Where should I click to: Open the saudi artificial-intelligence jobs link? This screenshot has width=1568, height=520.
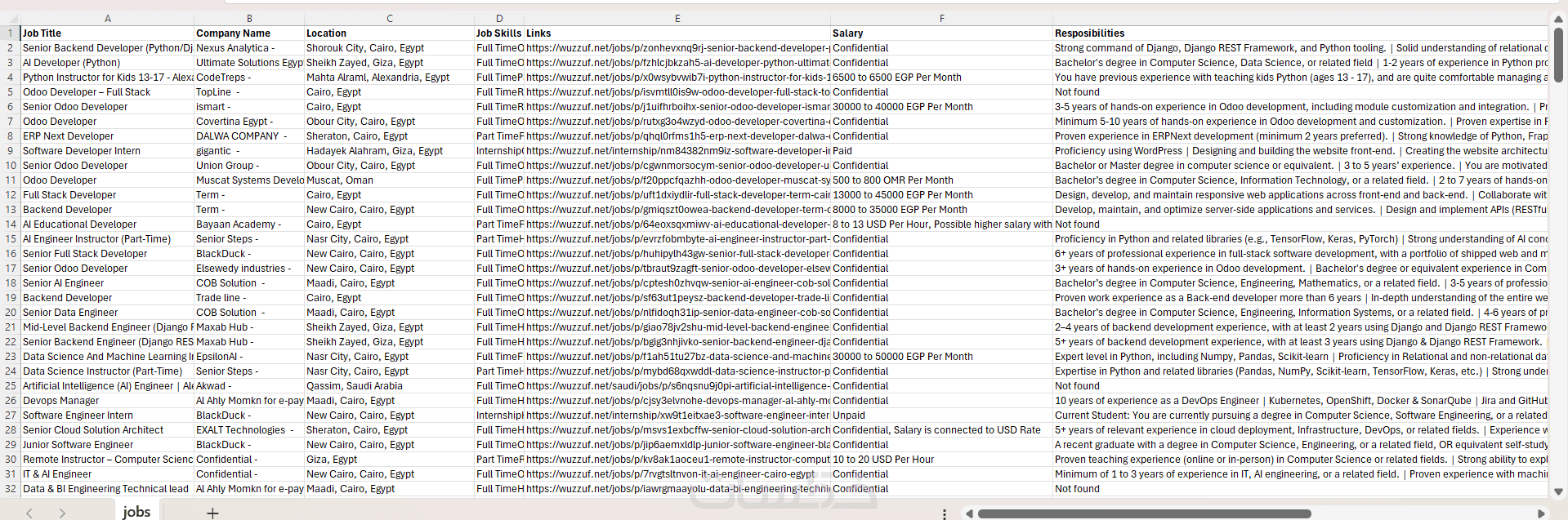point(677,386)
